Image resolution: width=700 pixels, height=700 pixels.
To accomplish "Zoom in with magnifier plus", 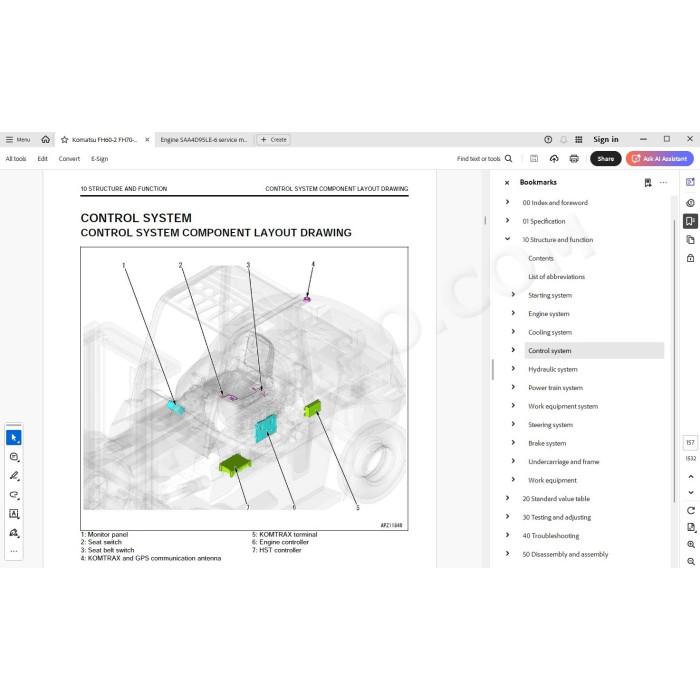I will 691,545.
